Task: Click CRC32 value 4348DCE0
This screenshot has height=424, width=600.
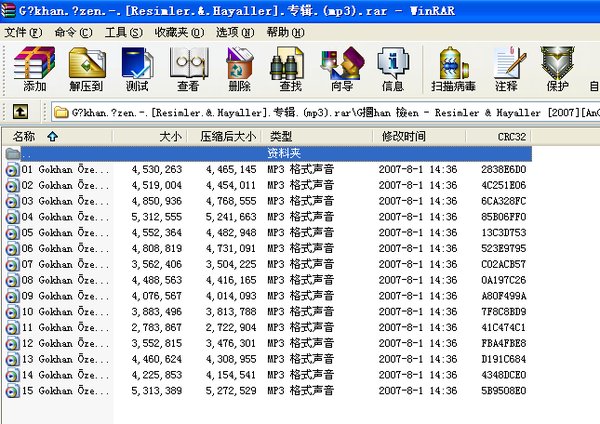Action: (x=504, y=375)
